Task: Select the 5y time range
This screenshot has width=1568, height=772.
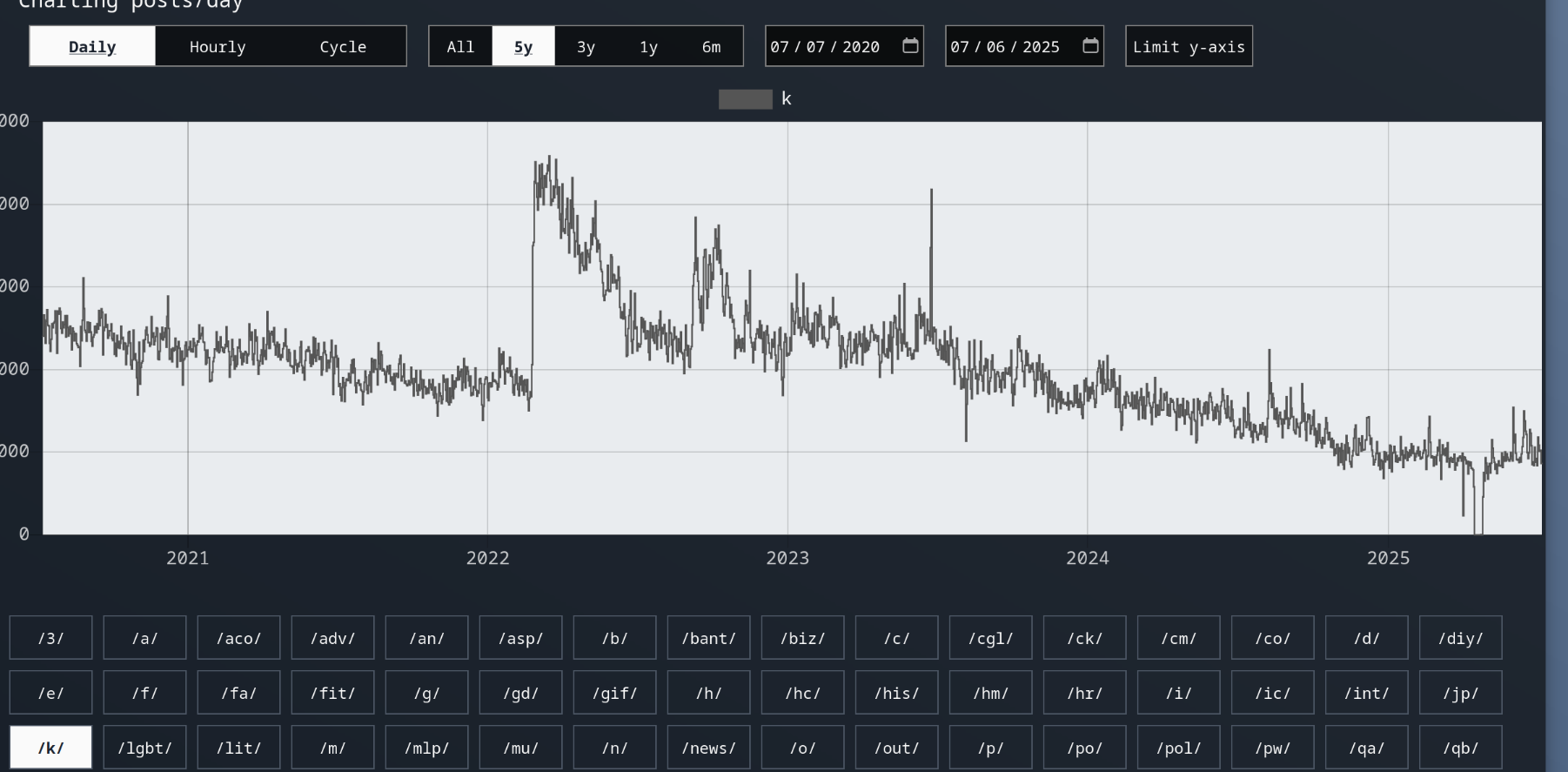Action: tap(523, 46)
